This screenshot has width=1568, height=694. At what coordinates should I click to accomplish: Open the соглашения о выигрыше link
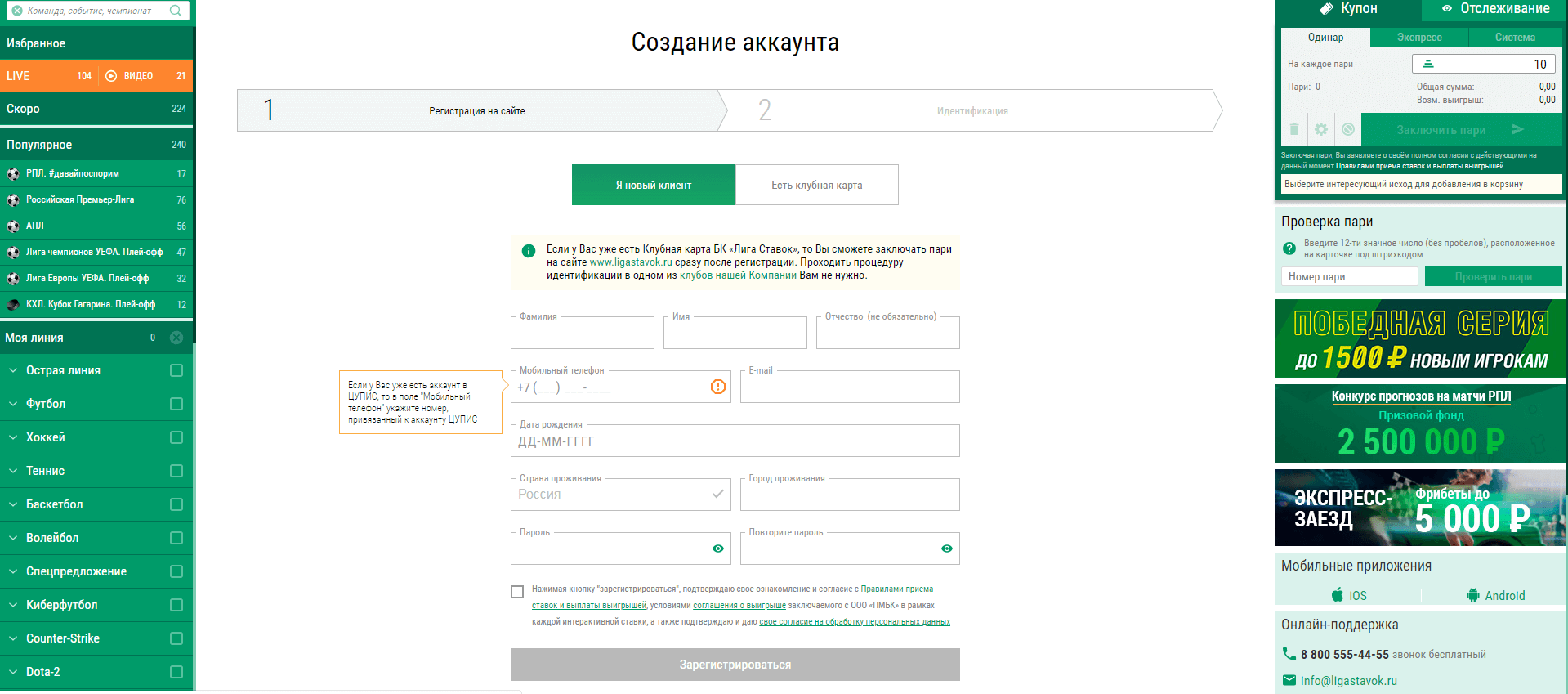click(739, 606)
